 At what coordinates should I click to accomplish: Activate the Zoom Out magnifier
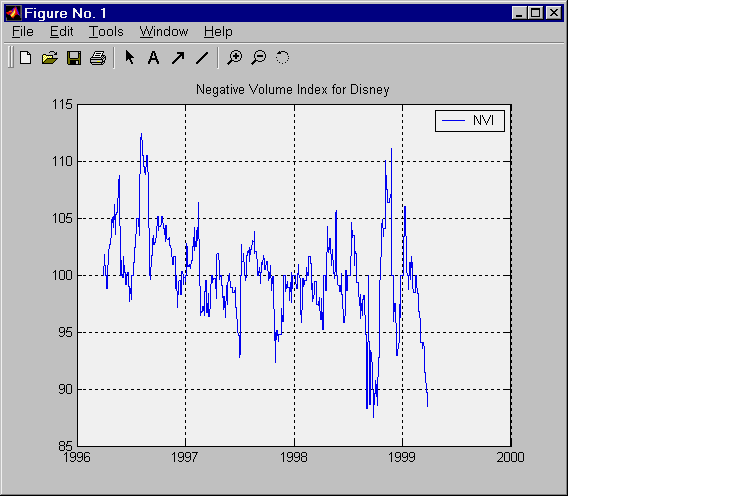point(259,58)
